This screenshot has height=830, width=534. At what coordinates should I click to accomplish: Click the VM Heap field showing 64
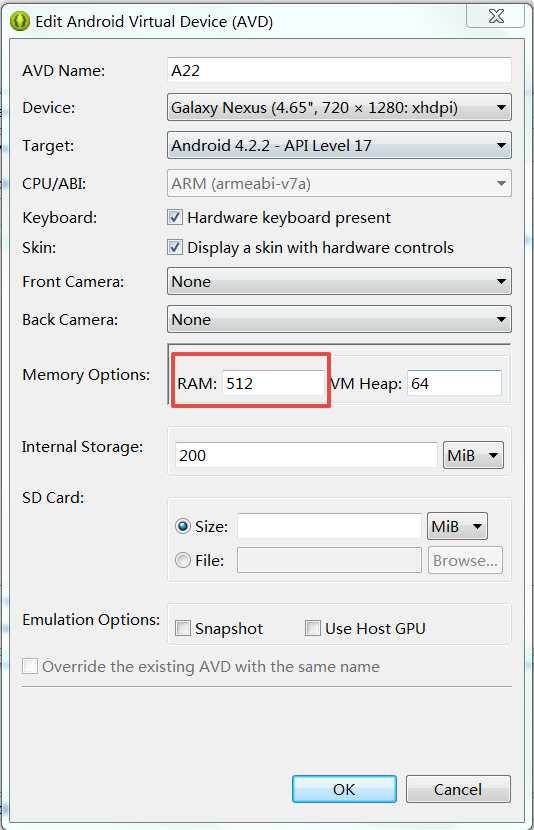pos(454,383)
